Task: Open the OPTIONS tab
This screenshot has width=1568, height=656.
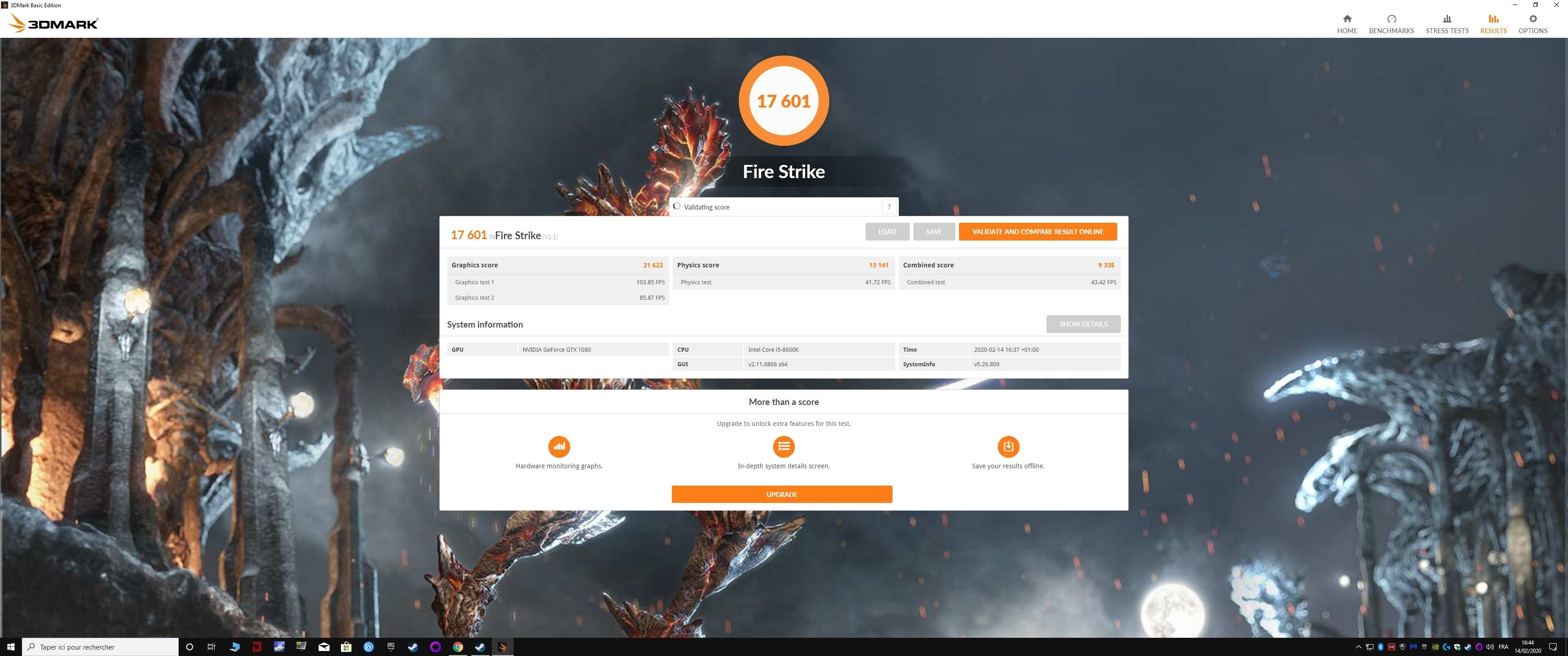Action: pyautogui.click(x=1533, y=24)
